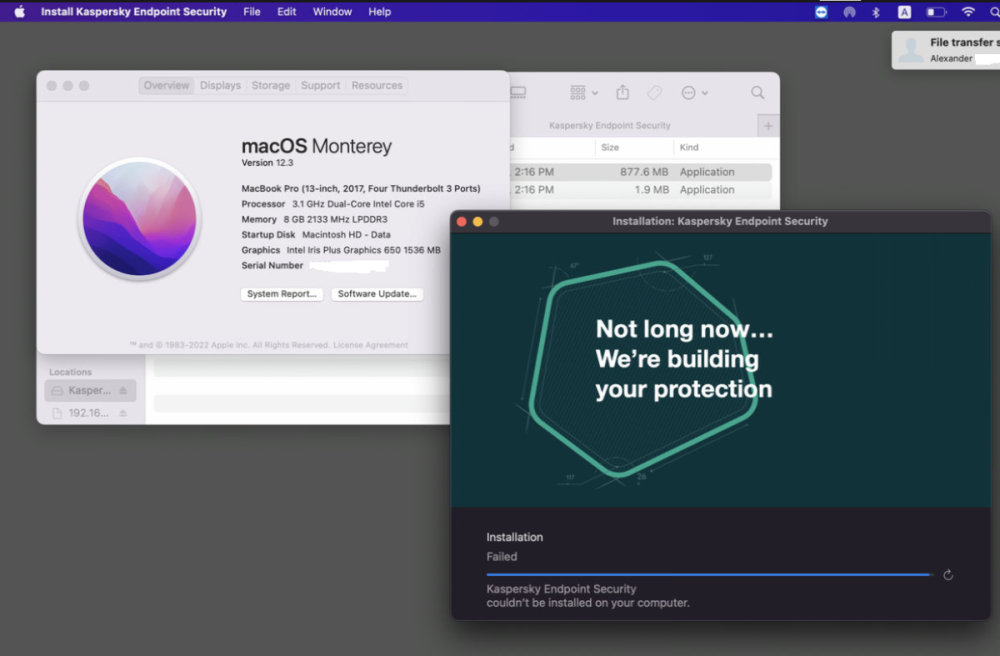
Task: Open Finder group-by dropdown
Action: pyautogui.click(x=584, y=93)
